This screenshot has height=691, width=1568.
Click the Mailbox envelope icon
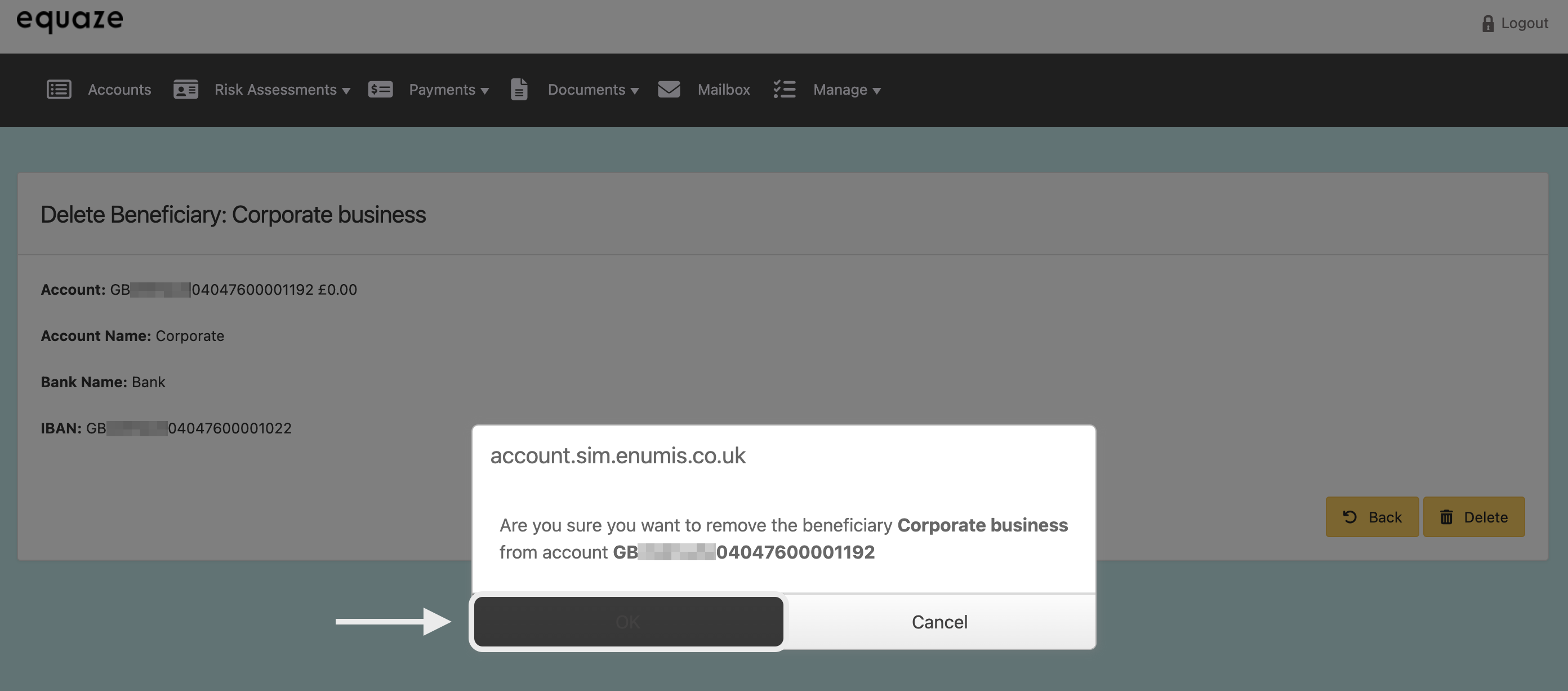669,90
